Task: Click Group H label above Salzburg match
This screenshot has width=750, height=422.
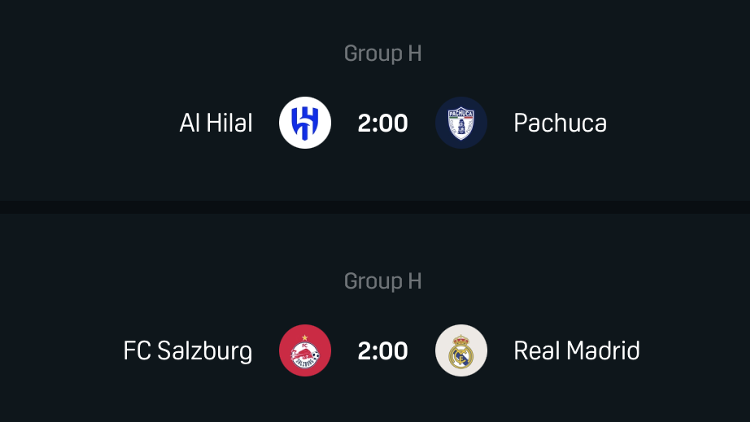Action: (x=383, y=282)
